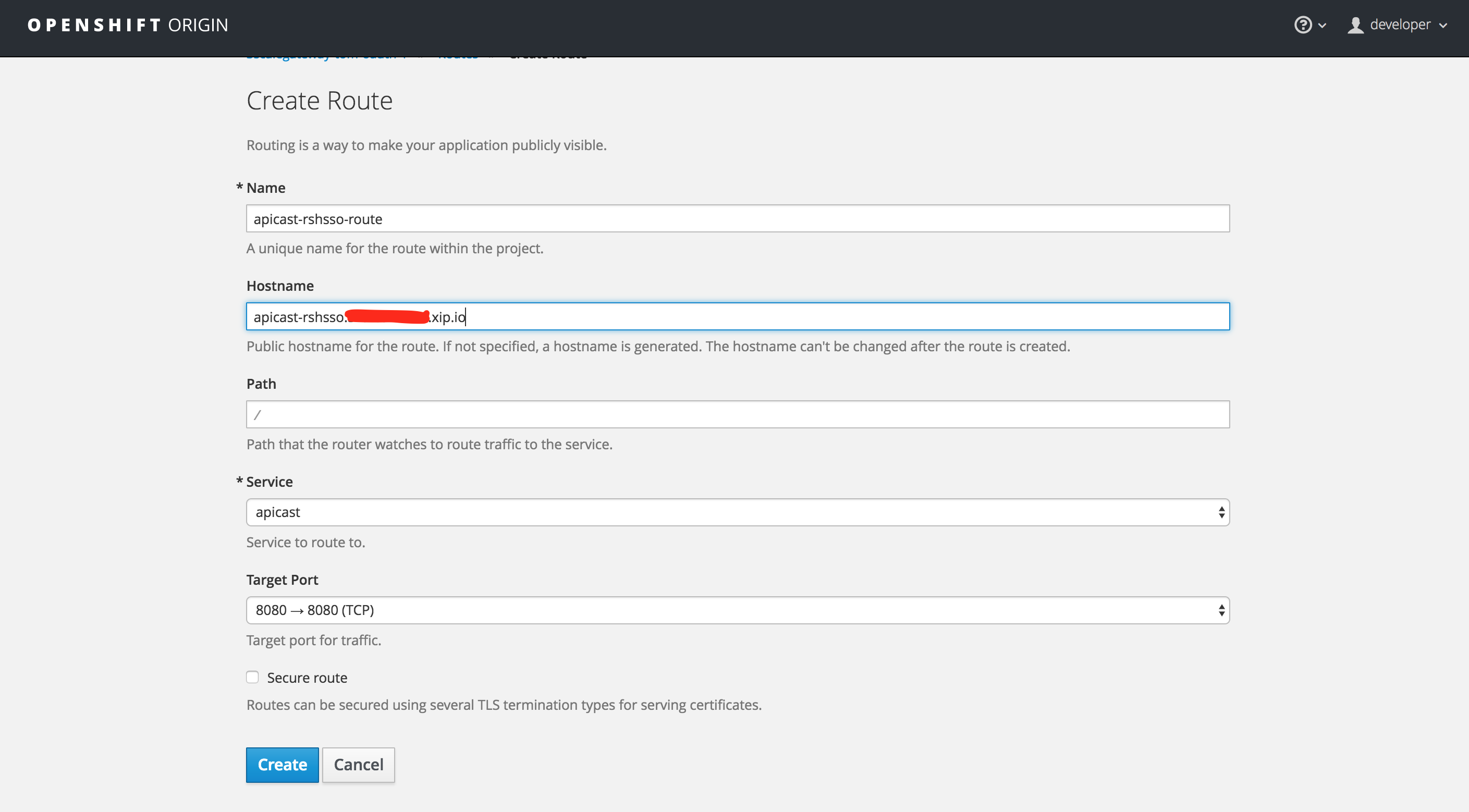1469x812 pixels.
Task: Expand the chevron beside the help icon
Action: (1323, 26)
